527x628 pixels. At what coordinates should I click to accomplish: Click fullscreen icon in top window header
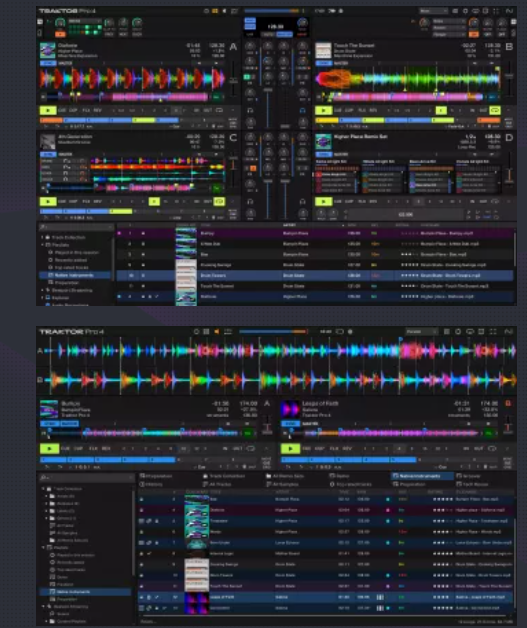(496, 11)
